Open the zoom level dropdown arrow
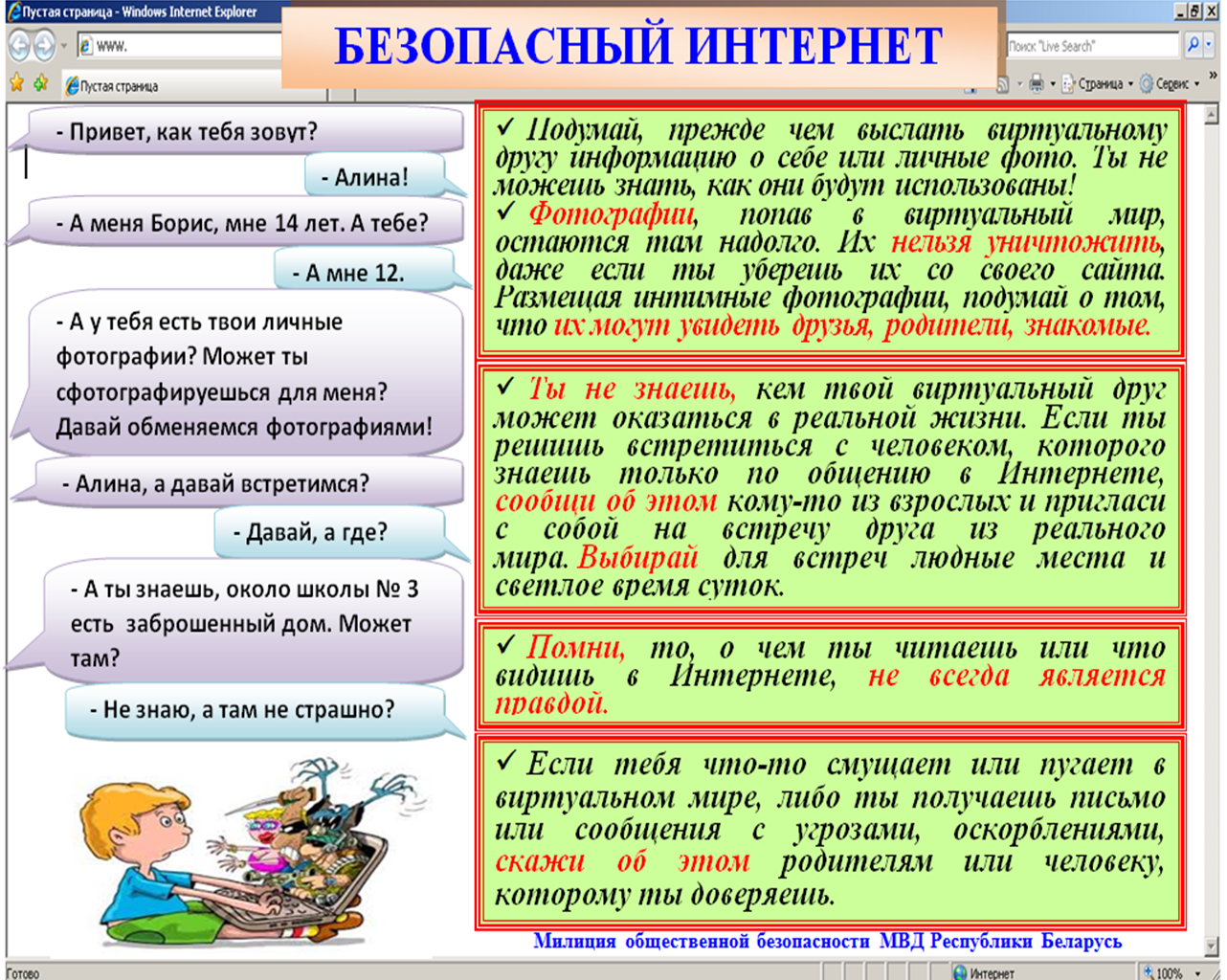This screenshot has width=1227, height=980. pos(1198,973)
